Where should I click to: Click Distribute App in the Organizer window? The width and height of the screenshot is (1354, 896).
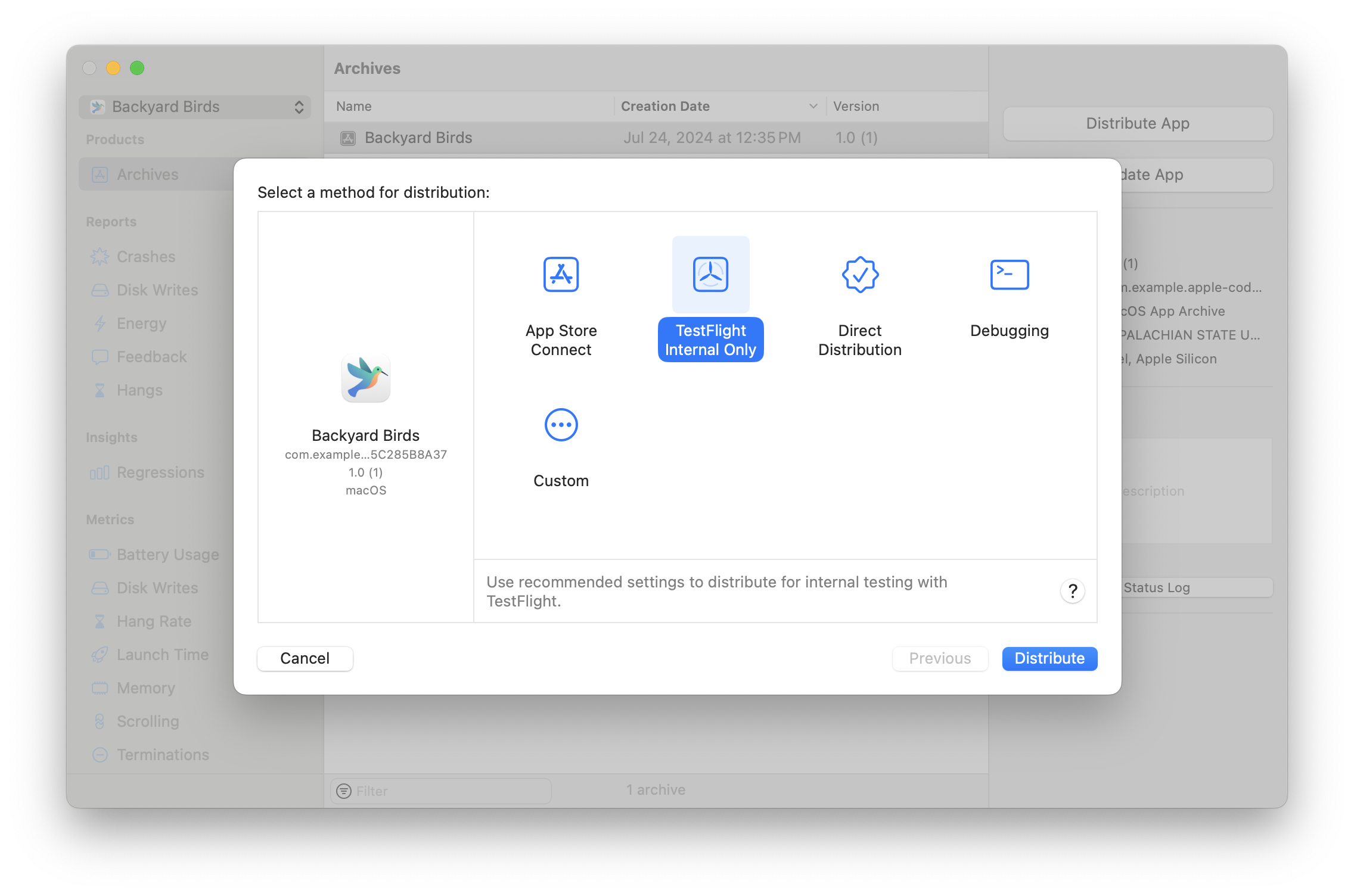click(1138, 123)
